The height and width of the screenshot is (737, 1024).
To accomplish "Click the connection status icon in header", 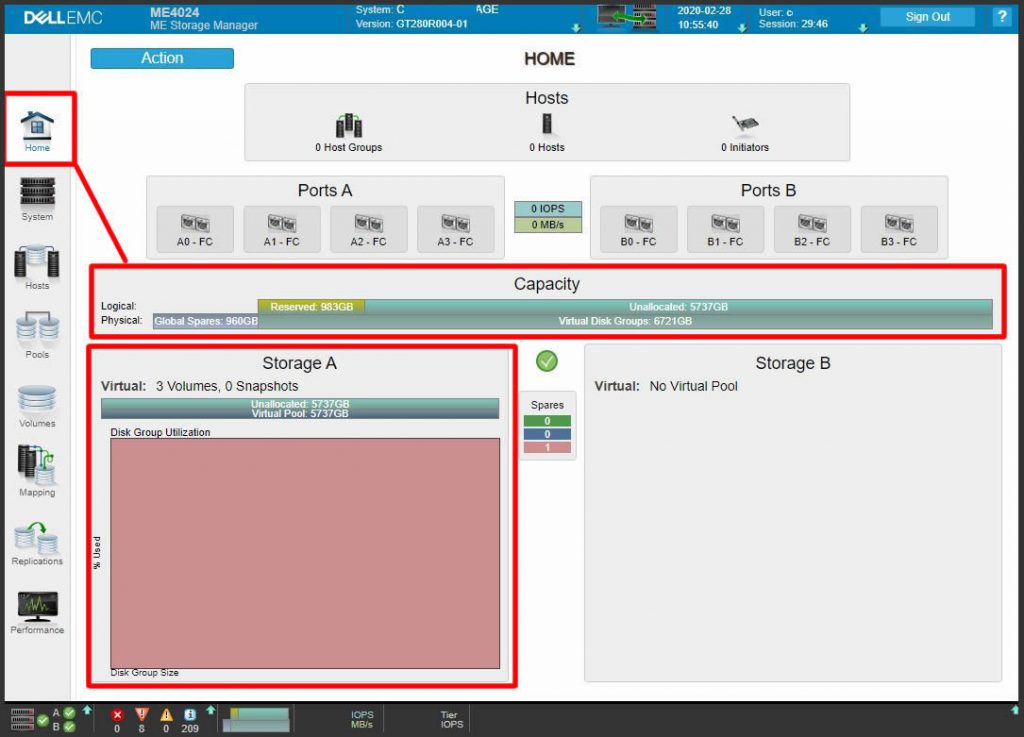I will tap(626, 16).
